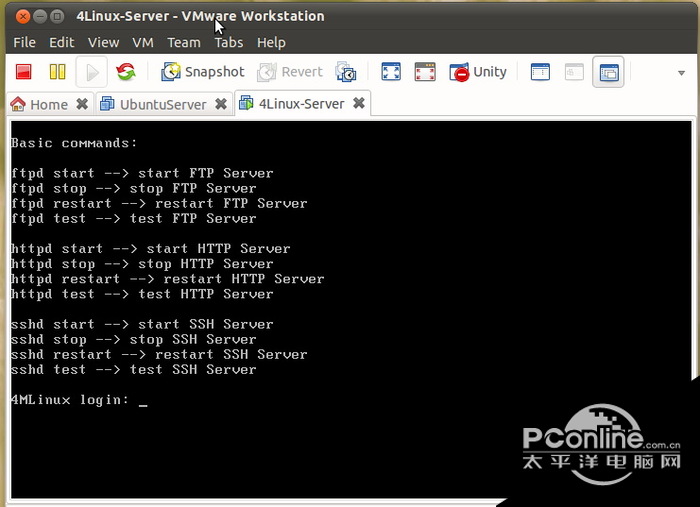Viewport: 700px width, 507px height.
Task: Take a Snapshot of the VM
Action: (203, 72)
